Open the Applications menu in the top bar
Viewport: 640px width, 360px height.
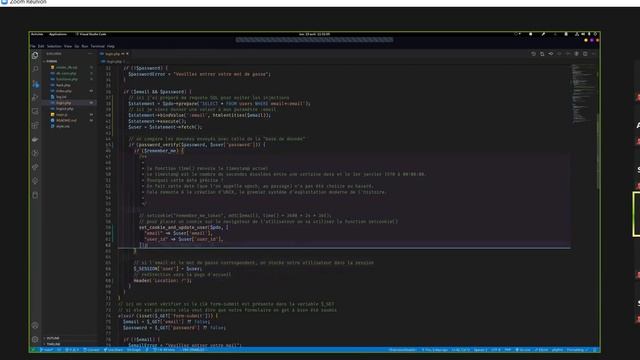click(58, 34)
